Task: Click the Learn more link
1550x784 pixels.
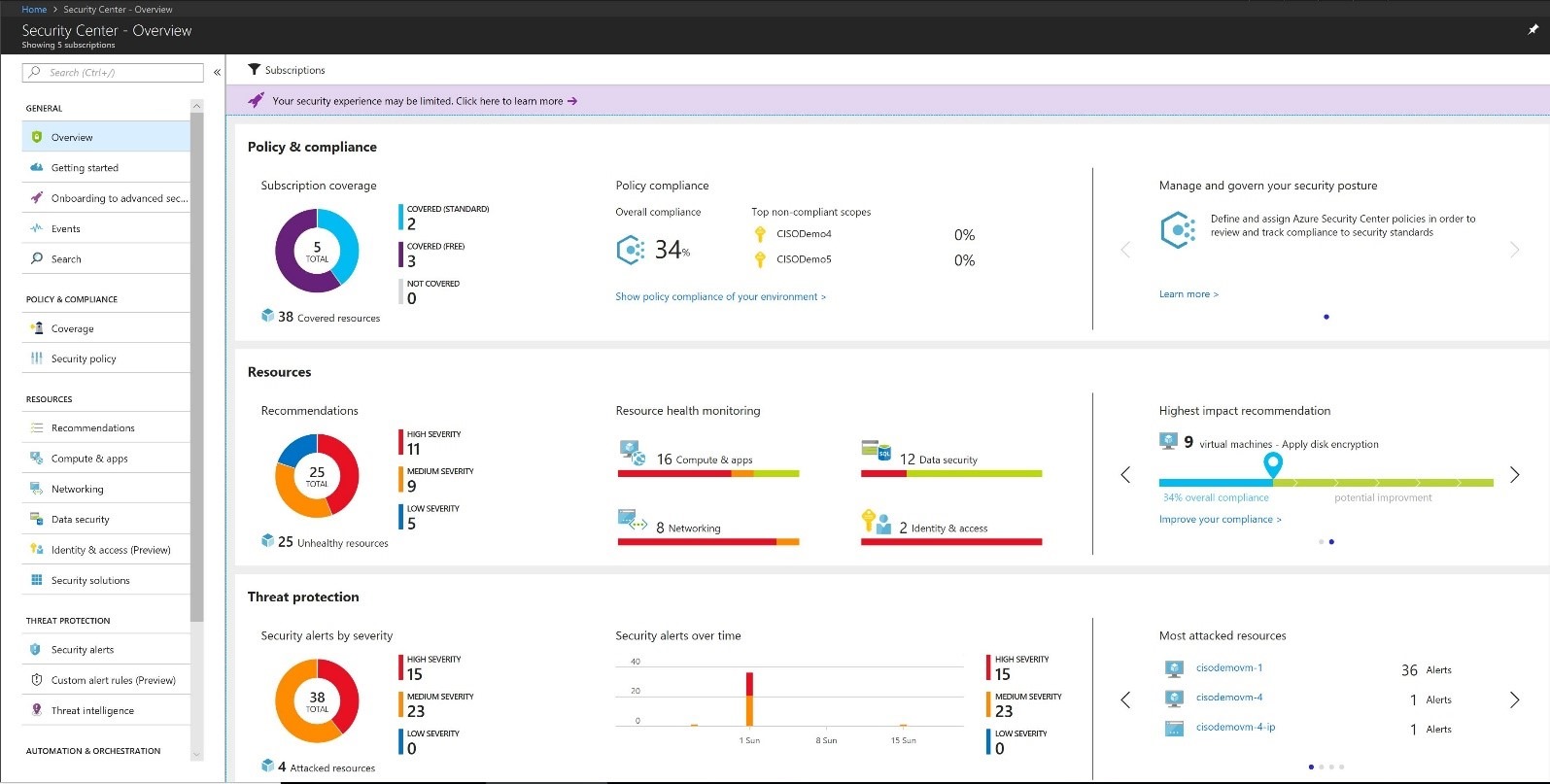Action: point(1188,294)
